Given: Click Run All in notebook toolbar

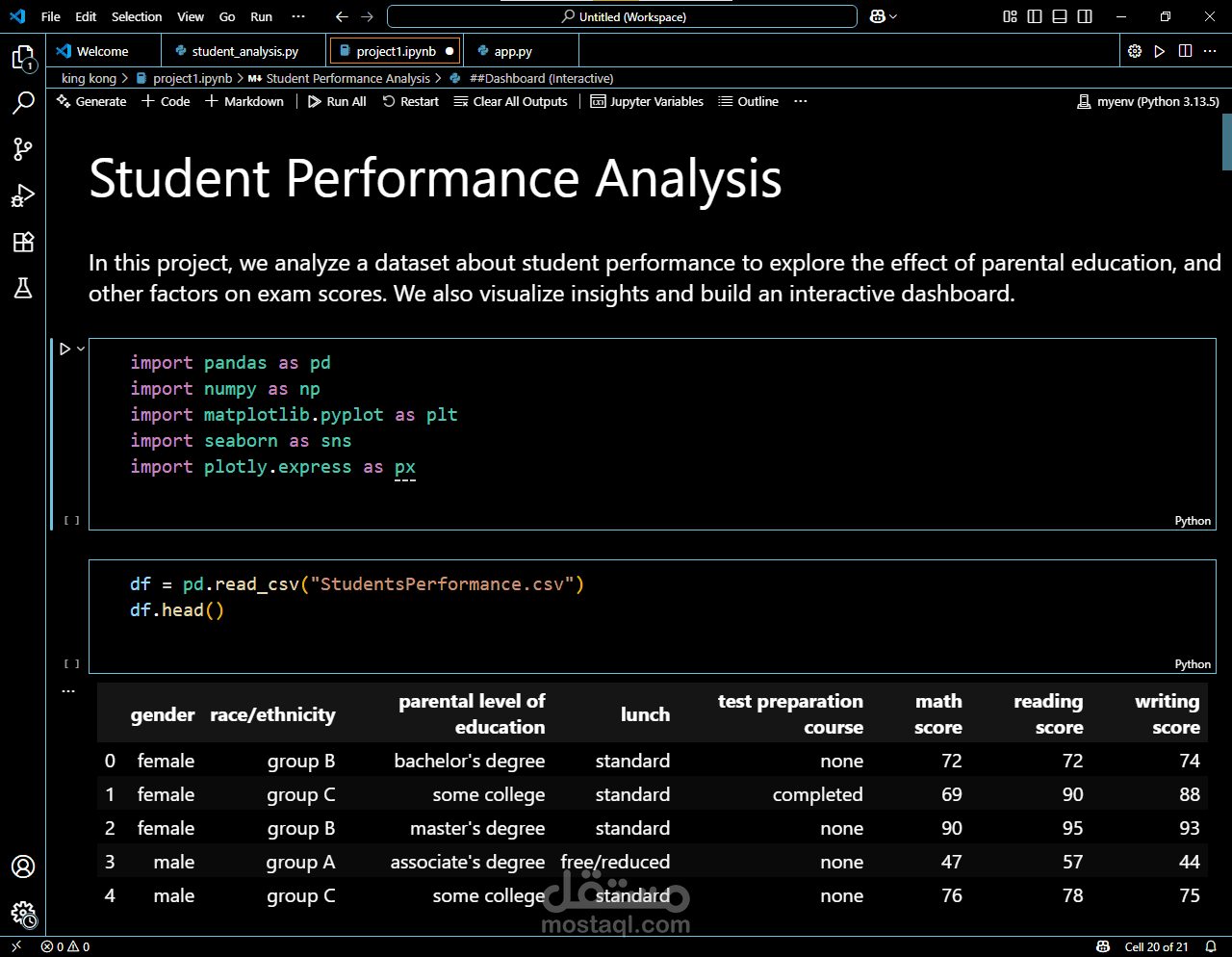Looking at the screenshot, I should click(337, 101).
